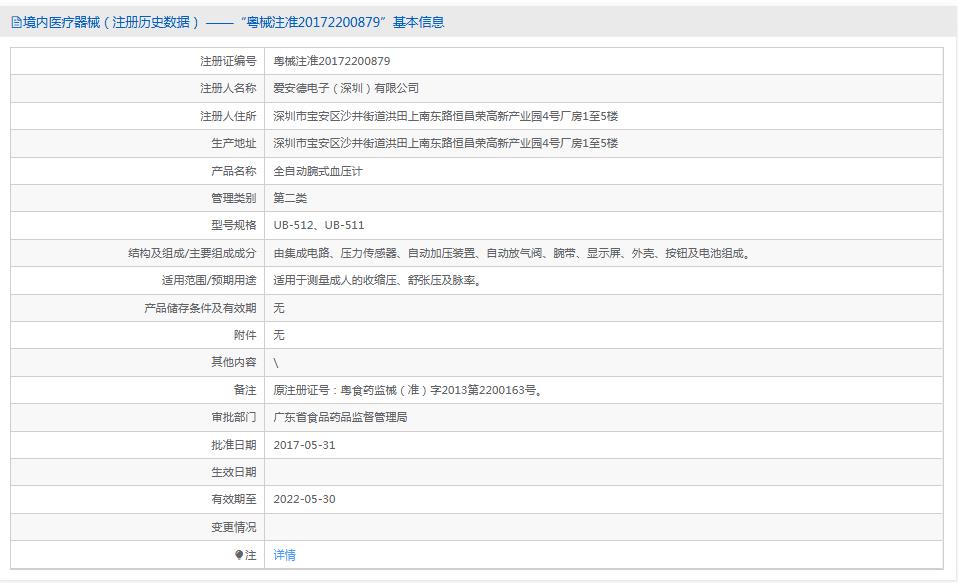Select the approval date 2017-05-31 cell

pyautogui.click(x=305, y=445)
